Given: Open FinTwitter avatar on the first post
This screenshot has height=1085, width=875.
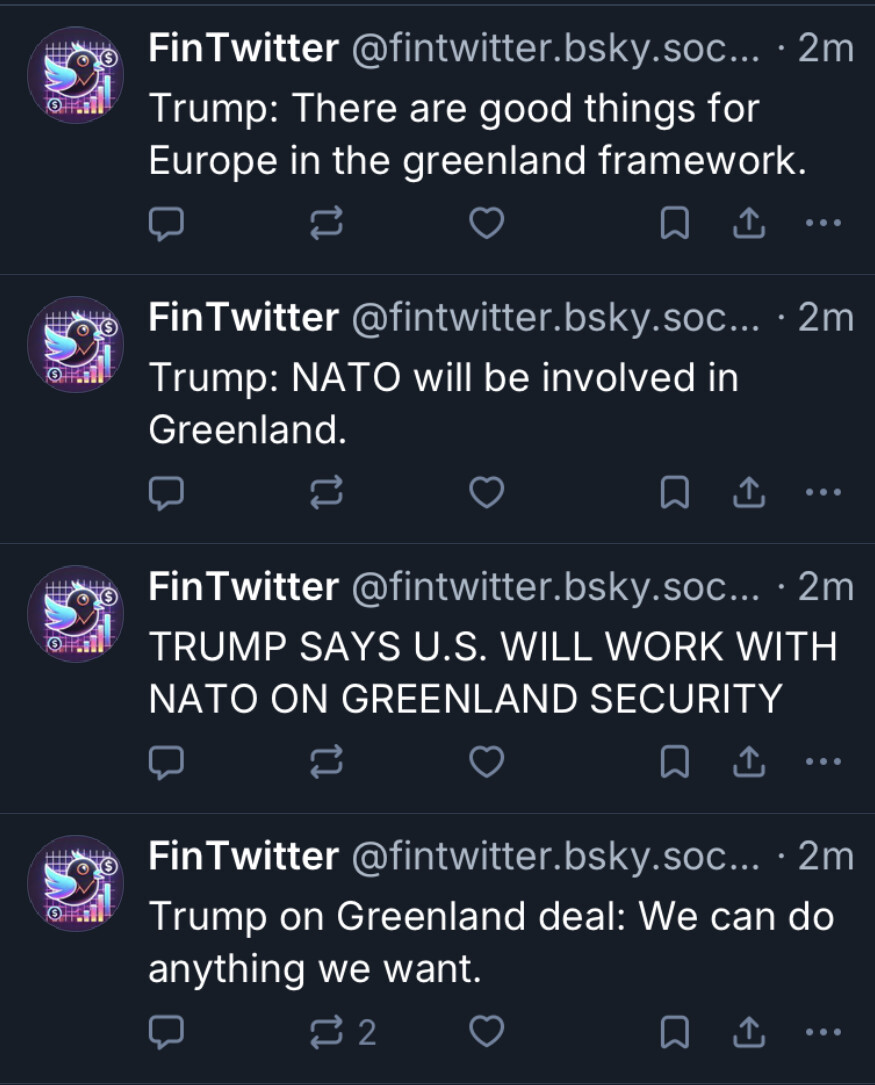Looking at the screenshot, I should point(75,75).
